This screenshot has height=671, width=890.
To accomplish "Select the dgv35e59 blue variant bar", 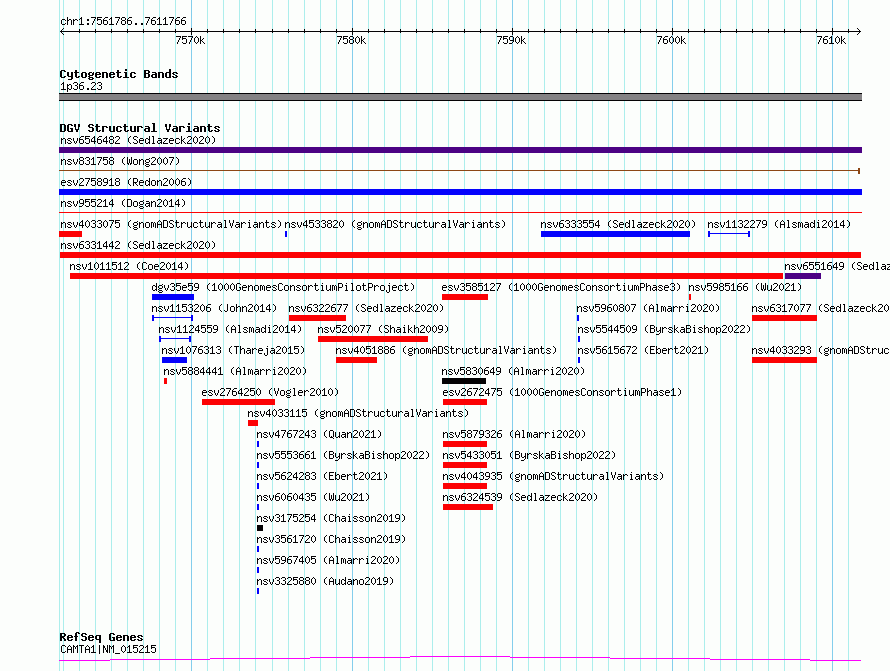I will pos(173,297).
